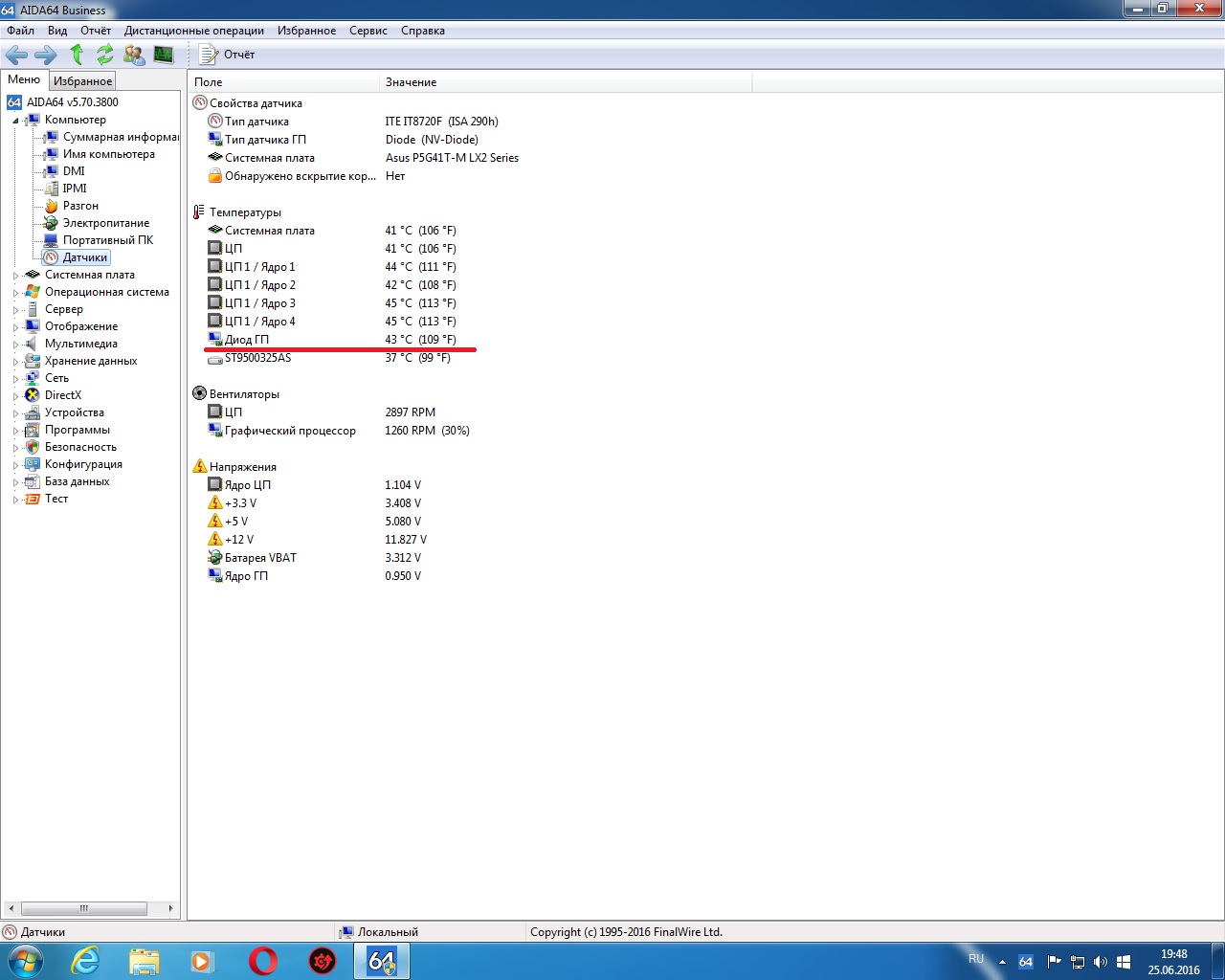The height and width of the screenshot is (980, 1225).
Task: Select the Устройства tree item
Action: point(75,412)
